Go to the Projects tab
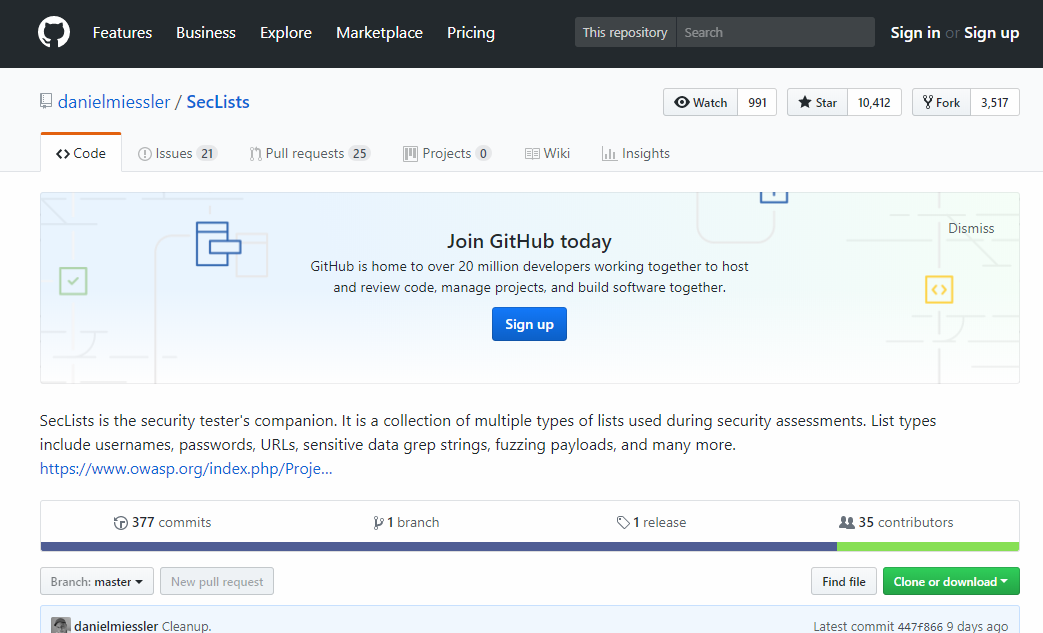The height and width of the screenshot is (633, 1043). 447,153
